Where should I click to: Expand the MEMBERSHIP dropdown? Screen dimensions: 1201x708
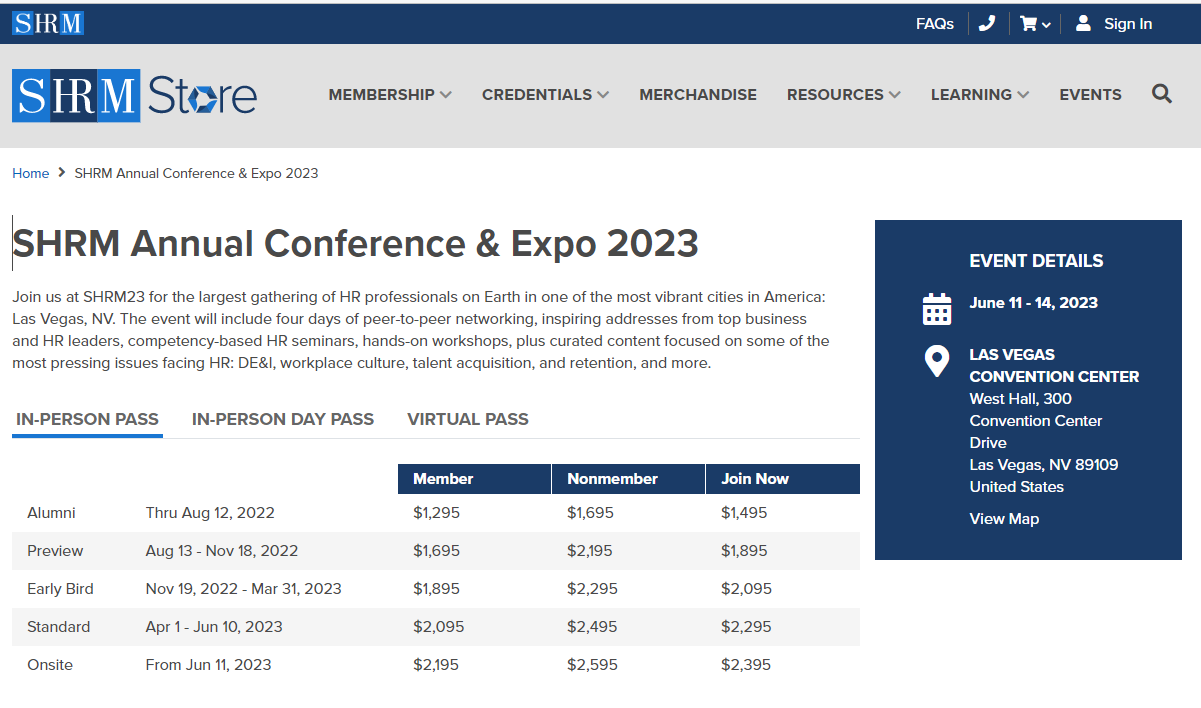[x=390, y=94]
